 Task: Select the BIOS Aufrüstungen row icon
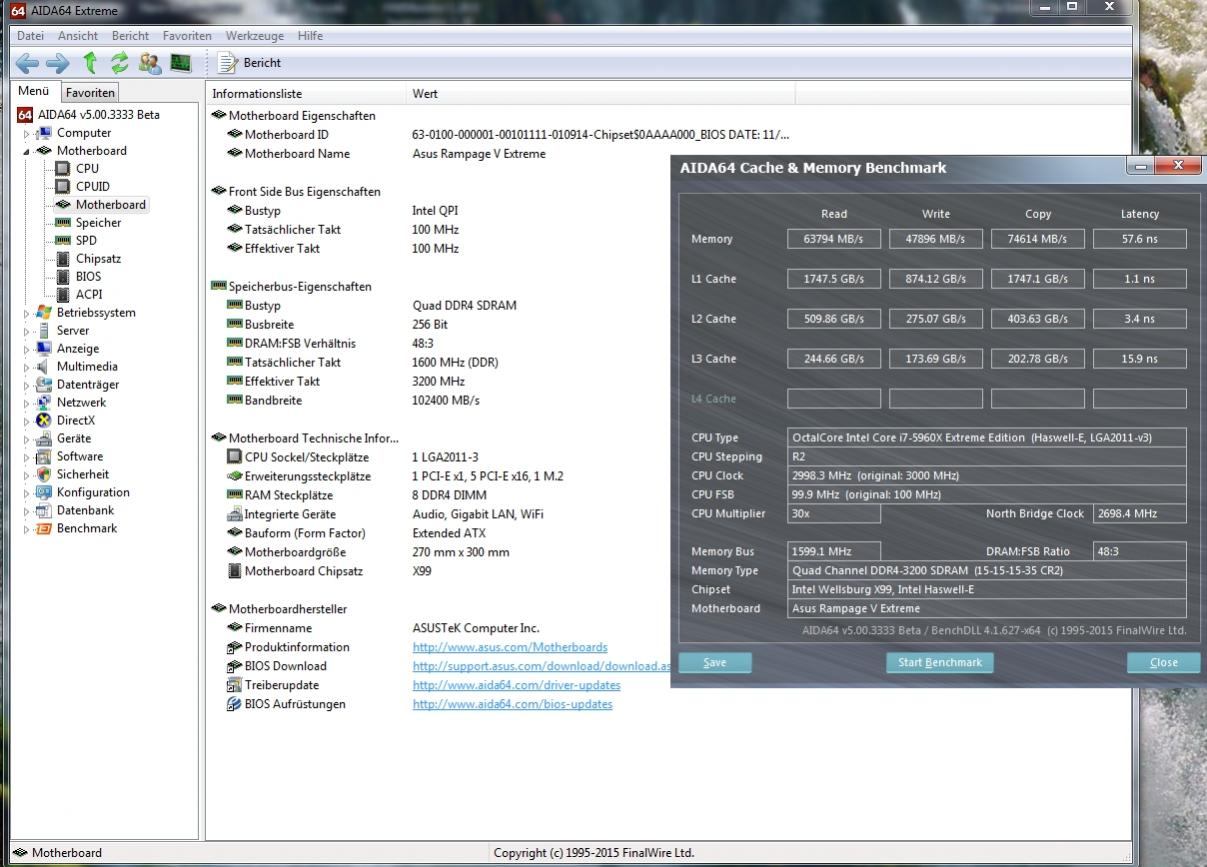235,704
